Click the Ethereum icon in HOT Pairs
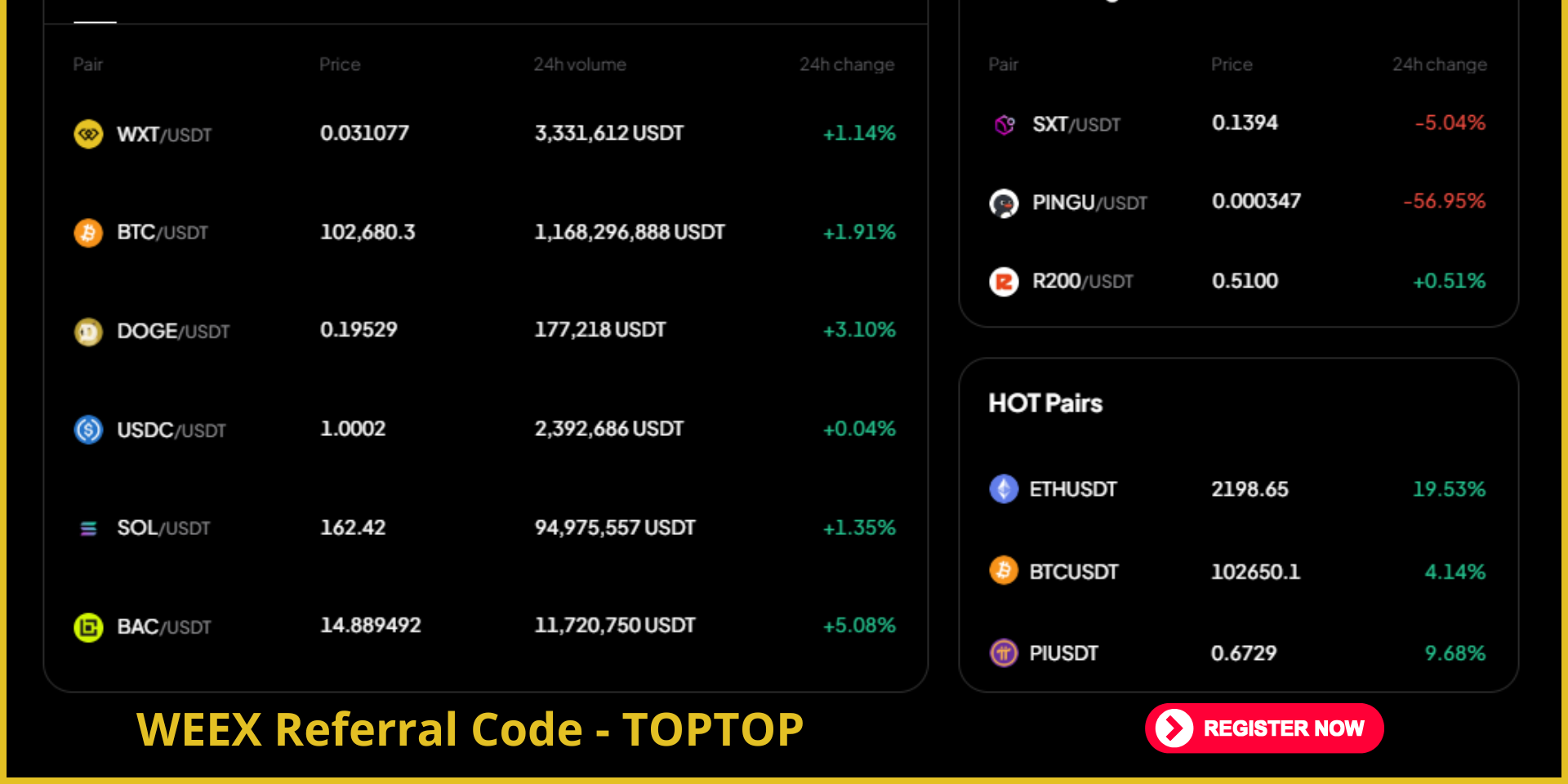The image size is (1568, 784). (1004, 489)
